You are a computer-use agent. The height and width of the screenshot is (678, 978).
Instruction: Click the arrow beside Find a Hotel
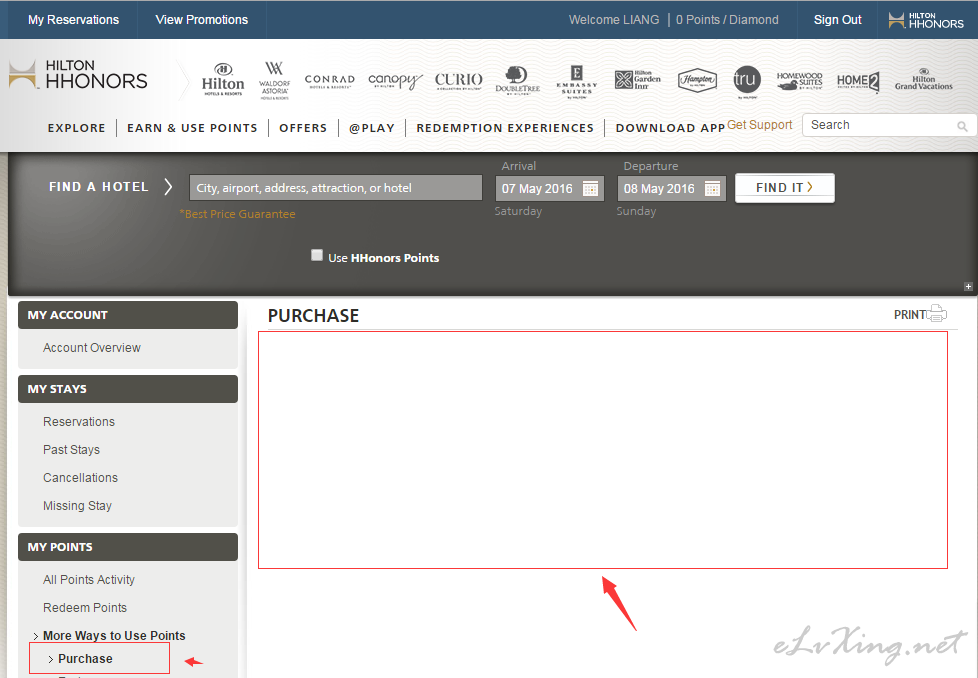click(168, 186)
